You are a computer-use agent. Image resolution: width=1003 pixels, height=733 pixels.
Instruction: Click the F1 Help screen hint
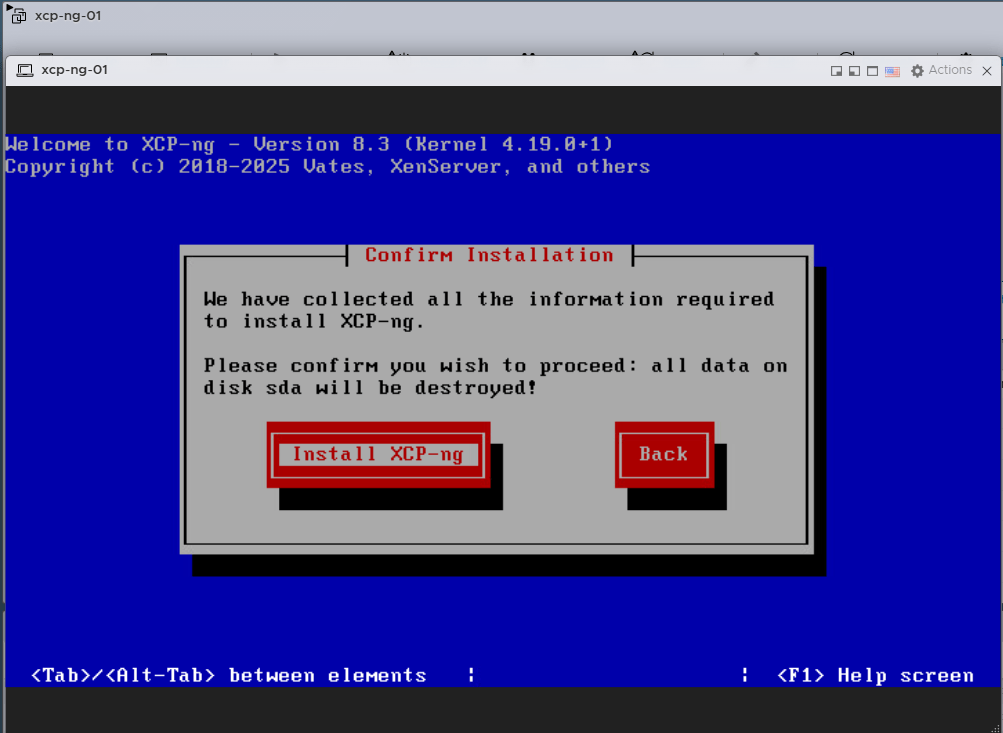point(875,676)
